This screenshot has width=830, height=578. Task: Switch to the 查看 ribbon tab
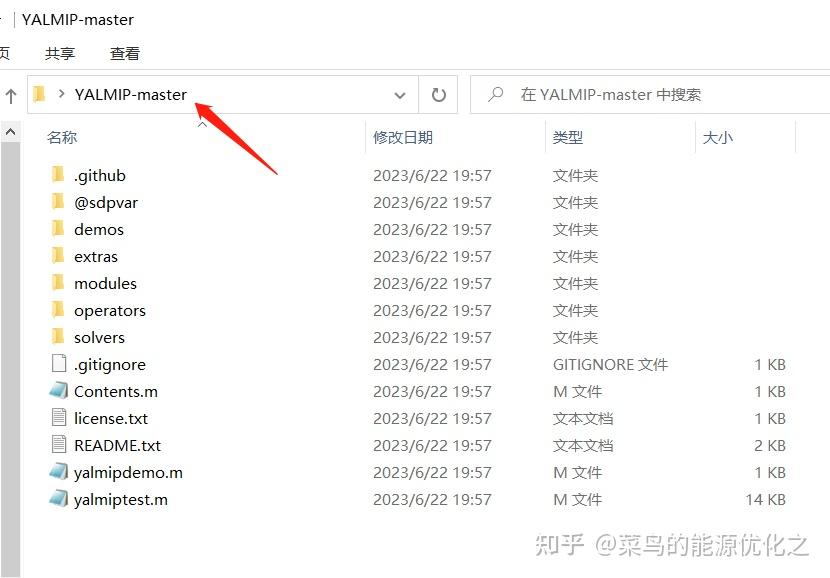124,53
